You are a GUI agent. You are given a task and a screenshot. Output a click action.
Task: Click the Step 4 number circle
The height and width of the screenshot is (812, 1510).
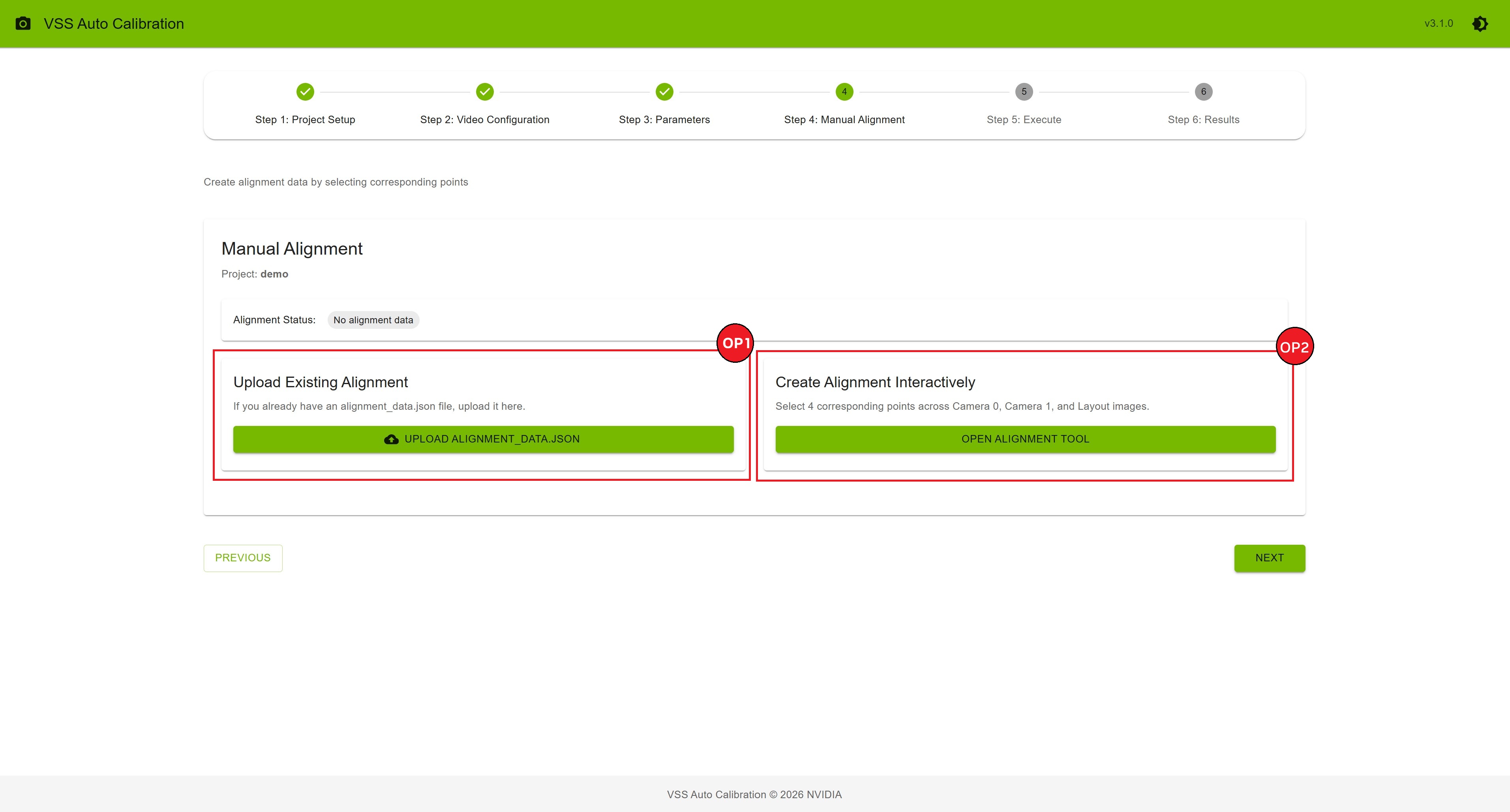[x=844, y=92]
